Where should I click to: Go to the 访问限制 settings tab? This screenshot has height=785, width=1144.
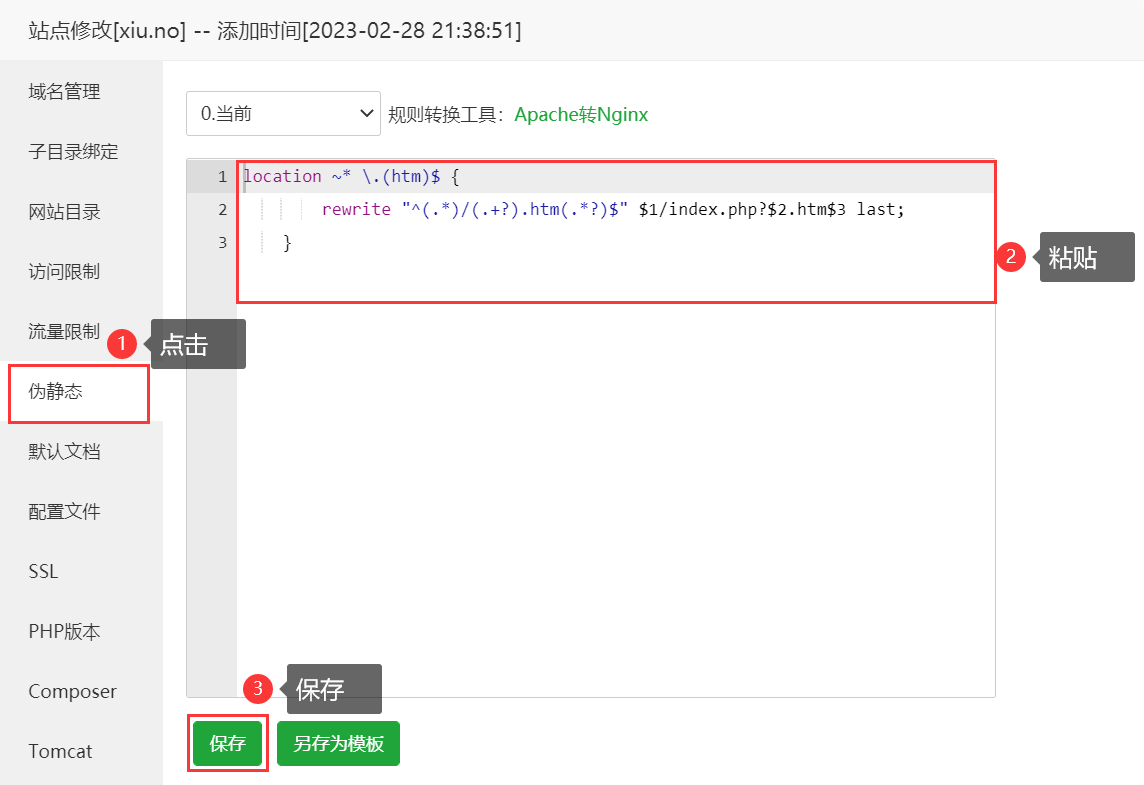point(65,272)
